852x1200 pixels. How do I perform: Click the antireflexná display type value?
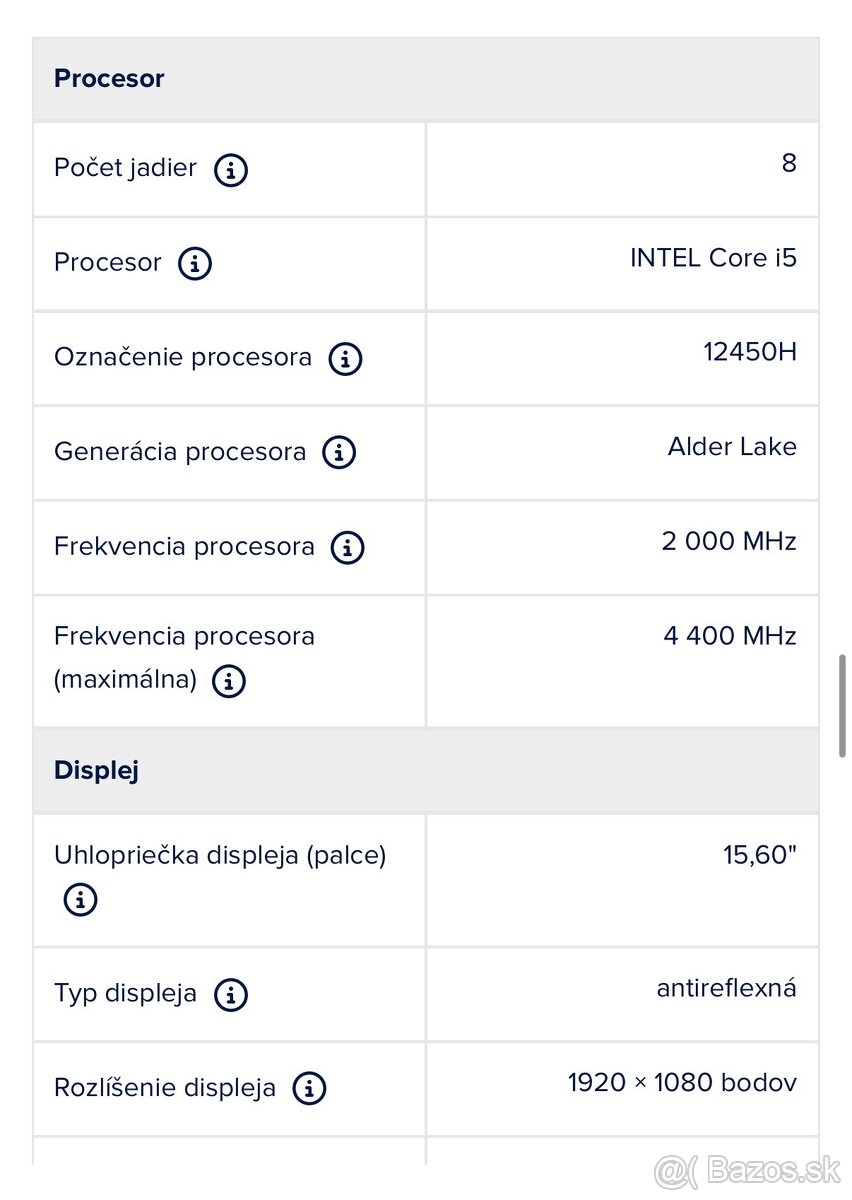(x=726, y=989)
